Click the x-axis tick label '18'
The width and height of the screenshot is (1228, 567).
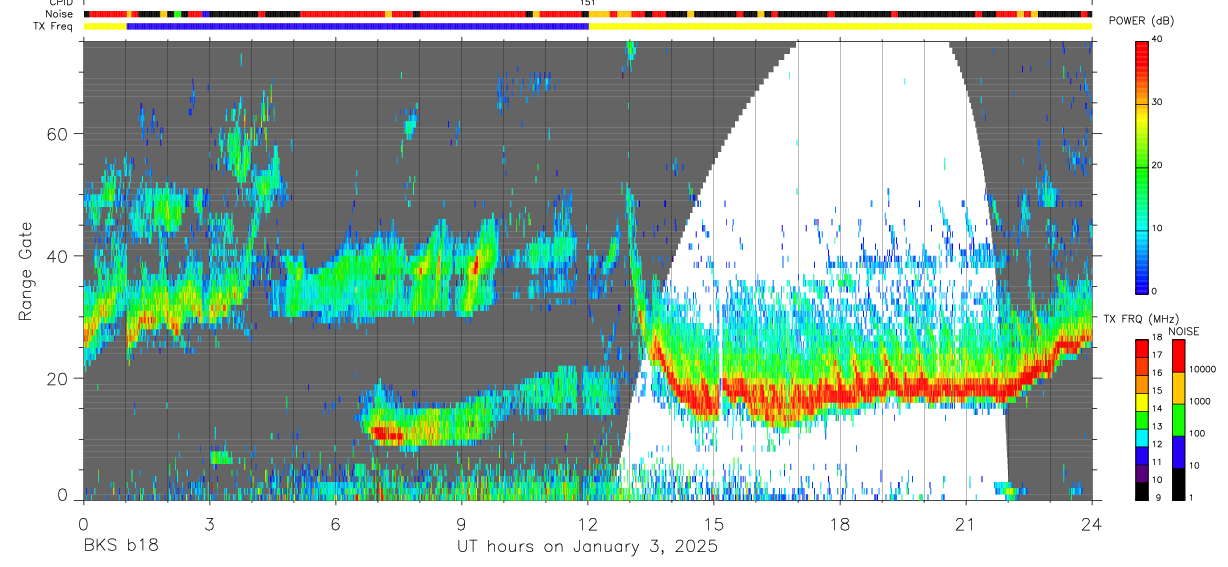point(840,523)
